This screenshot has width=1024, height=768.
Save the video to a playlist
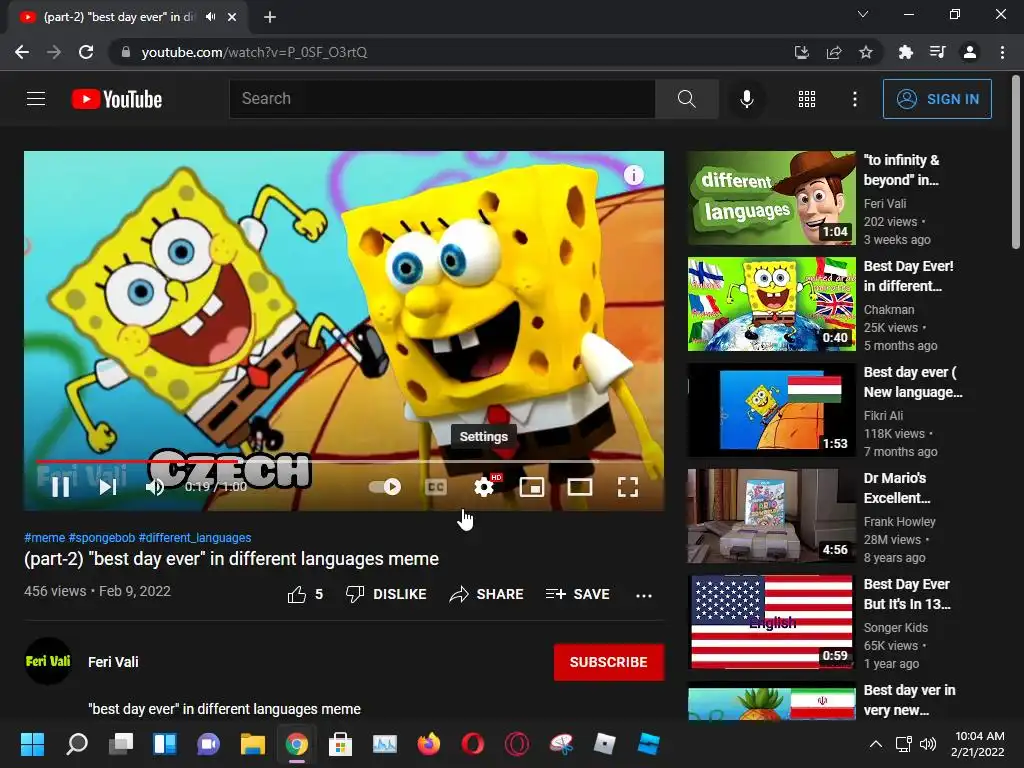[x=578, y=594]
